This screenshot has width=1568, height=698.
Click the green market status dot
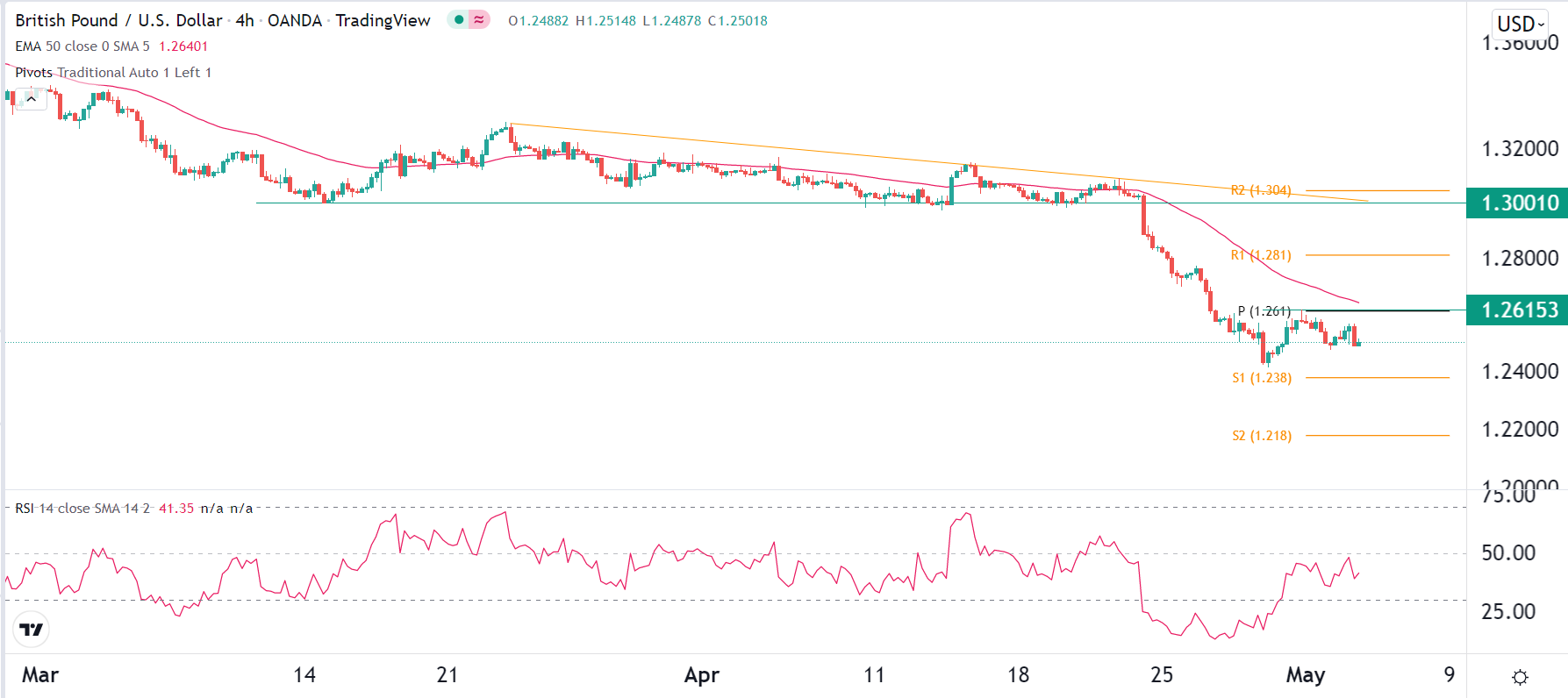[x=458, y=19]
